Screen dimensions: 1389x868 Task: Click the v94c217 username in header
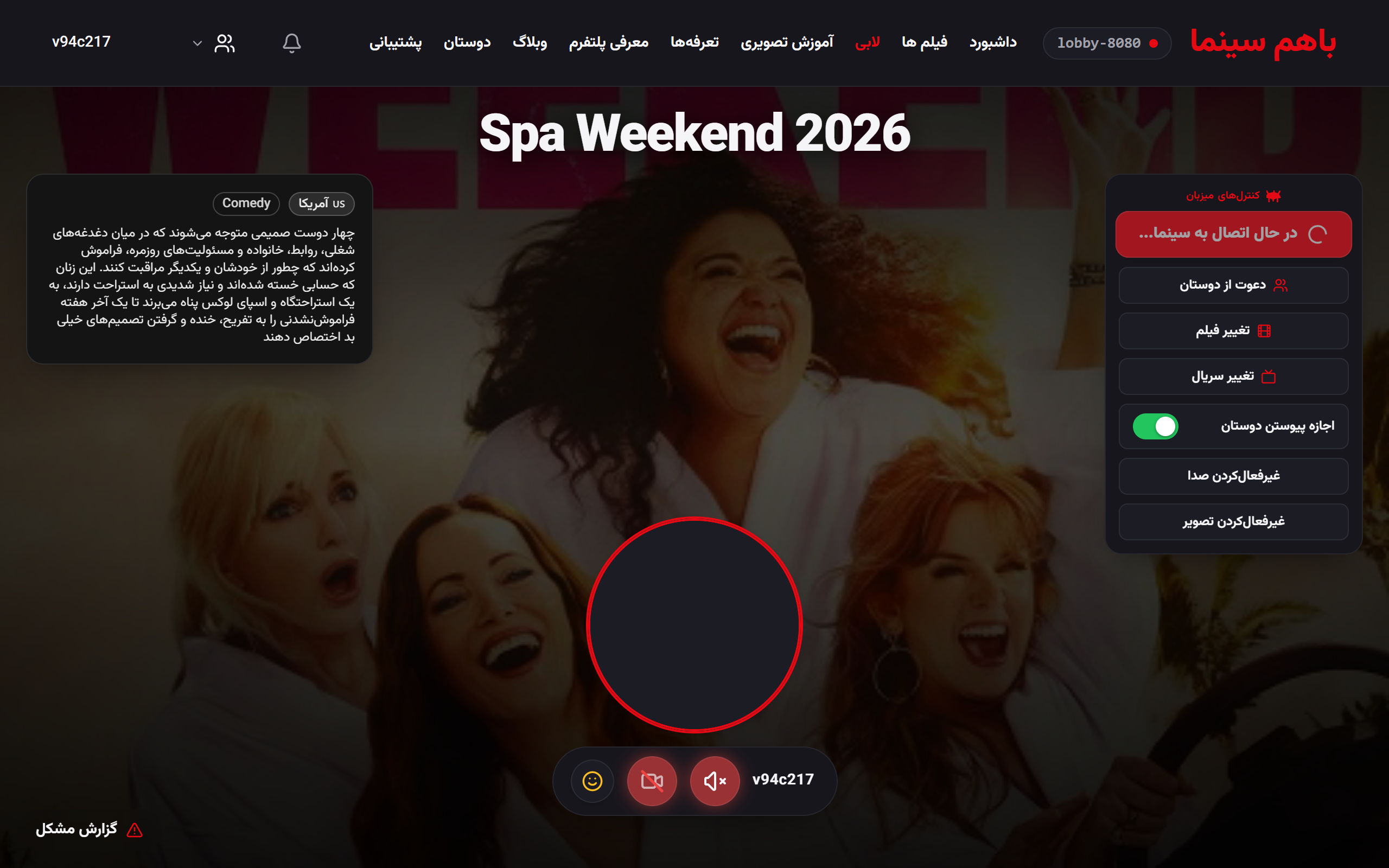click(81, 42)
